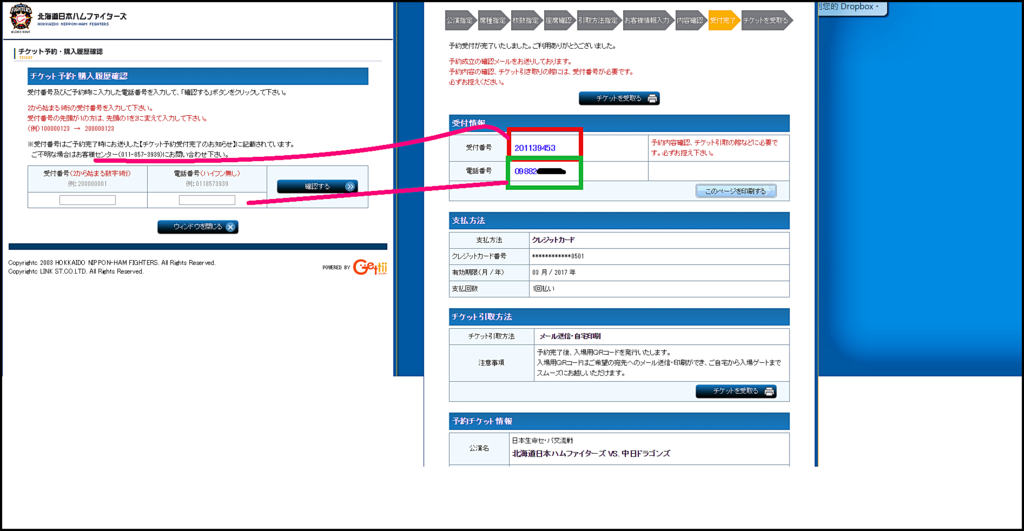Select the 座席確認 step in progress bar
Viewport: 1024px width, 531px height.
(x=558, y=20)
